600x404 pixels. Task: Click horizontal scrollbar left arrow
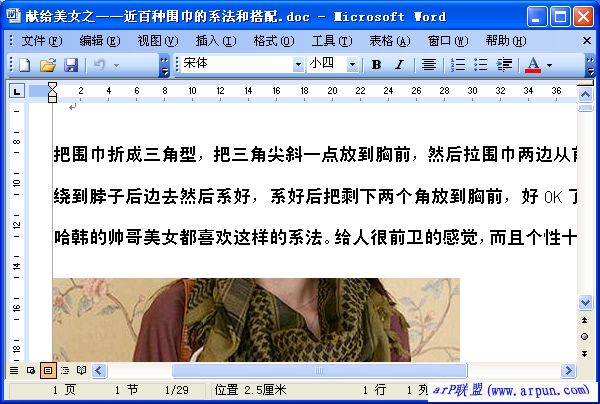[99, 370]
